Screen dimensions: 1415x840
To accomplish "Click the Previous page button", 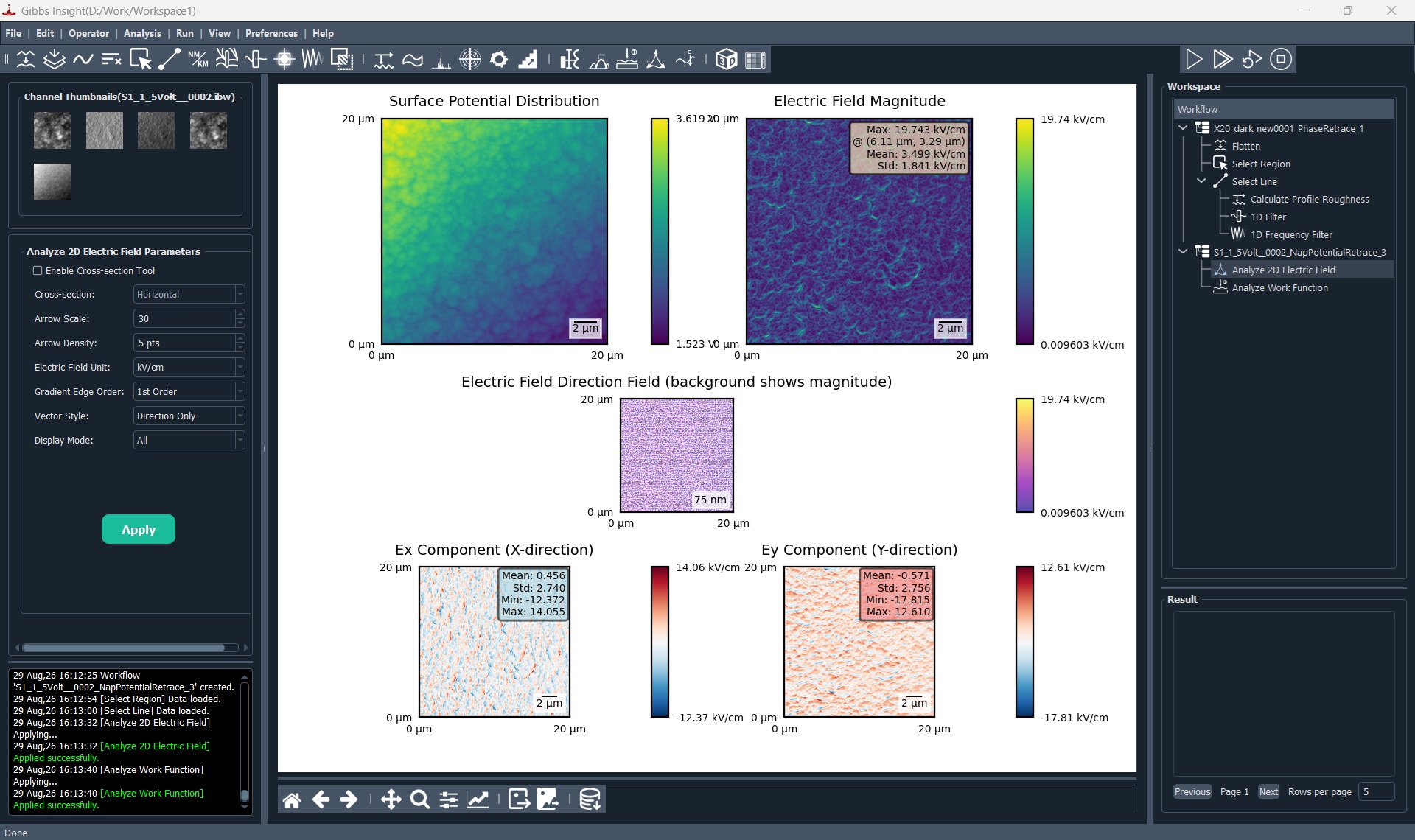I will point(1192,791).
